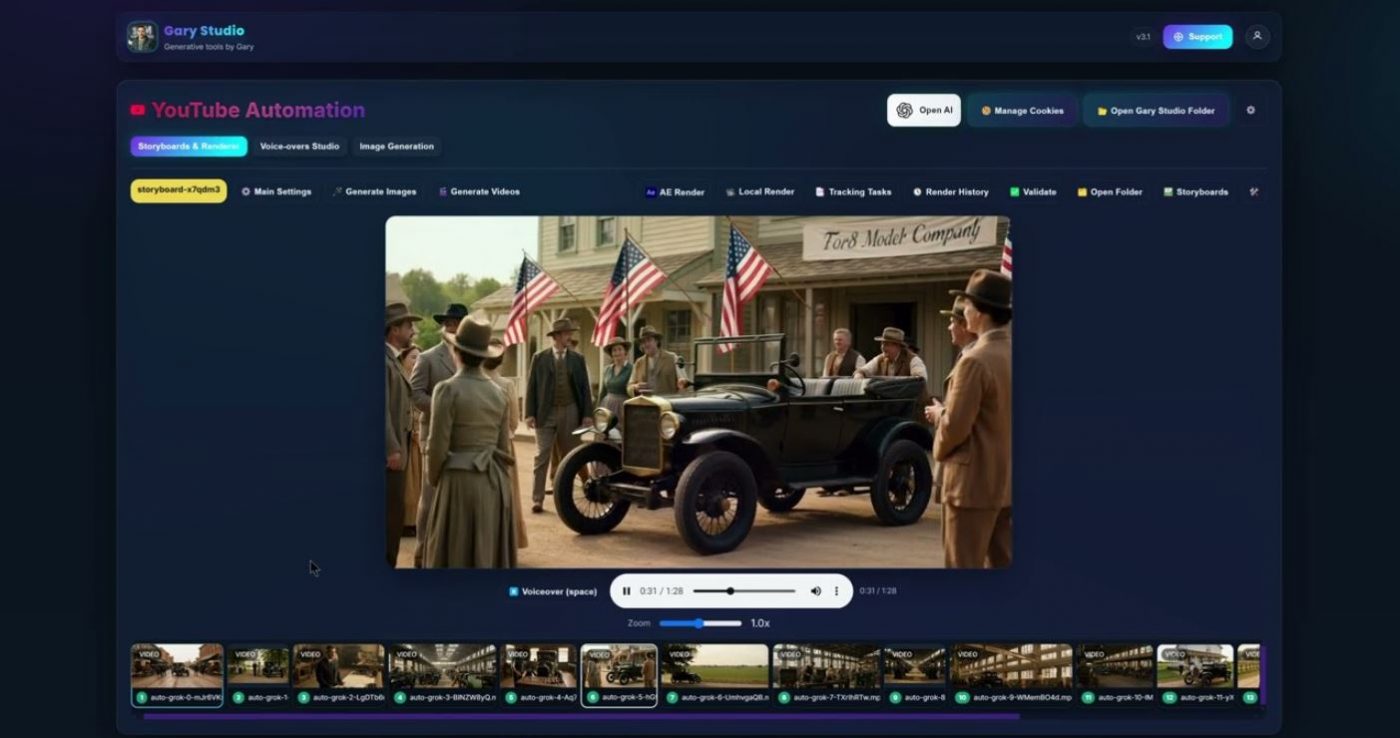Select thumbnail 6 auto-grok-5
Screen dimensions: 1400x738
pyautogui.click(x=619, y=675)
